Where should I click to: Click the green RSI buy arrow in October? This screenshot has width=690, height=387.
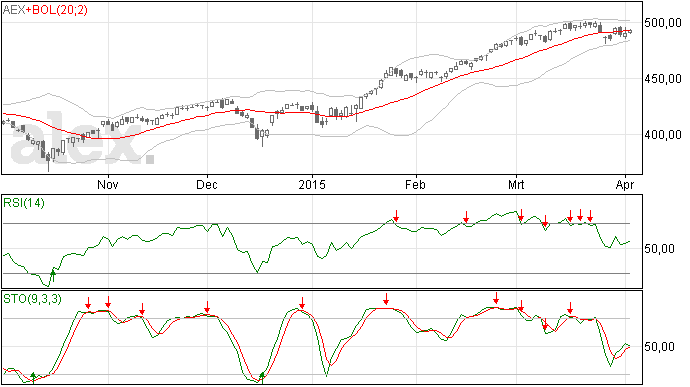53,276
